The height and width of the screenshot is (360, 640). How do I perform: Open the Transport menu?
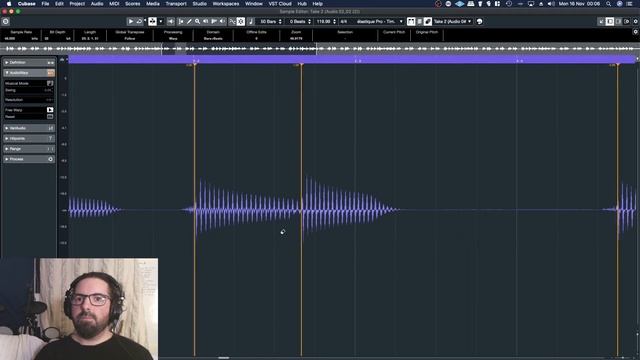(176, 4)
